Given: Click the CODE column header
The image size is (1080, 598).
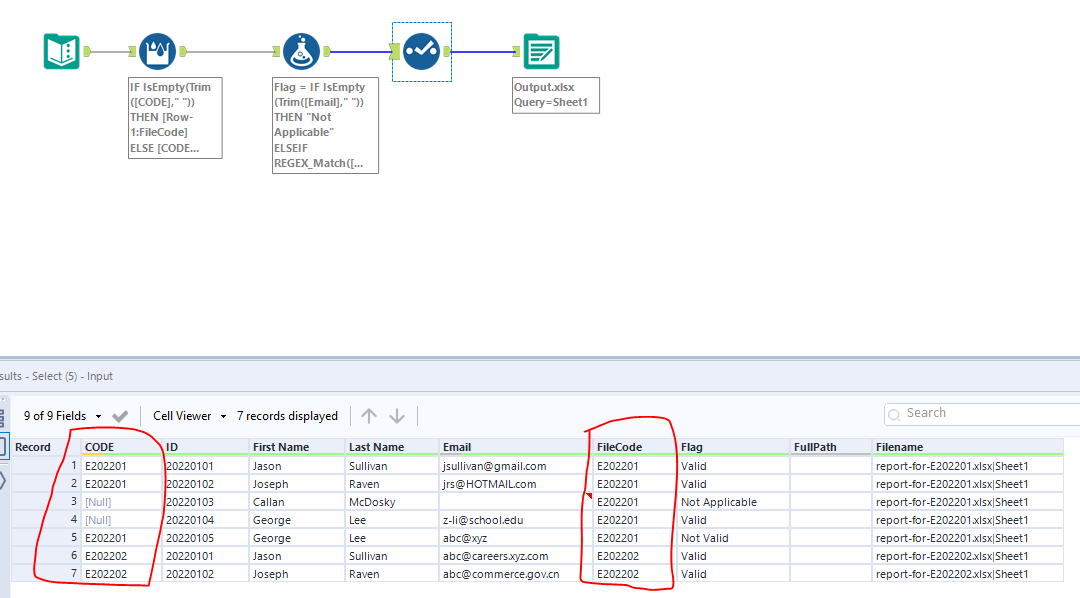Looking at the screenshot, I should click(x=99, y=447).
